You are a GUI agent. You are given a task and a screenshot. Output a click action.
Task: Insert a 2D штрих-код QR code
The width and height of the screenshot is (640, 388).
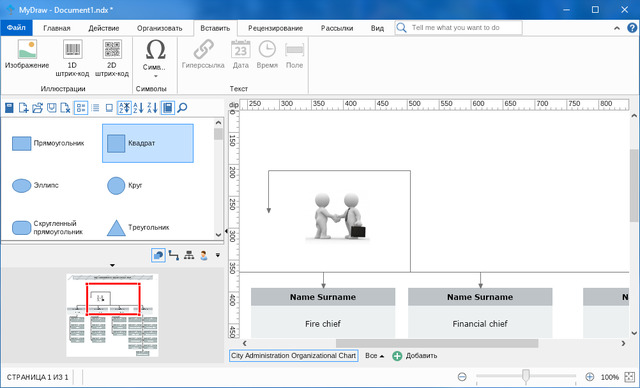coord(112,58)
